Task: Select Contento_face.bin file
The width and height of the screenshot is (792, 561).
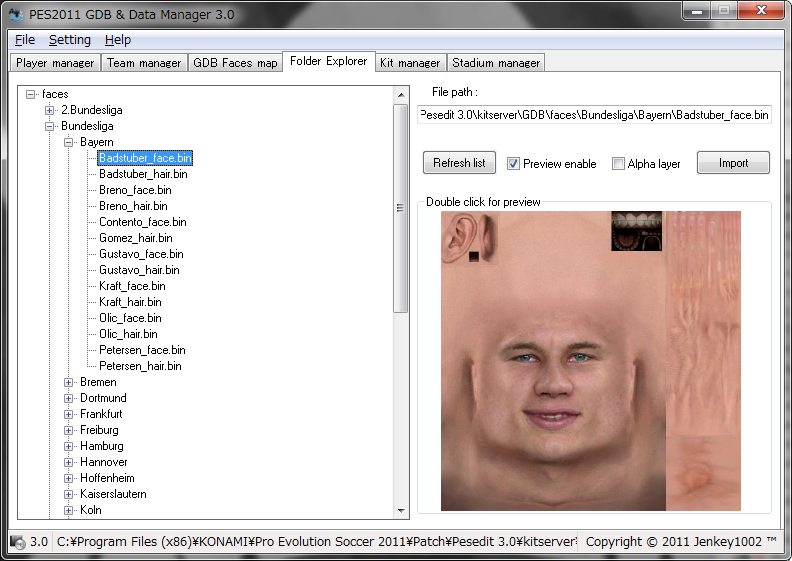Action: [x=143, y=222]
